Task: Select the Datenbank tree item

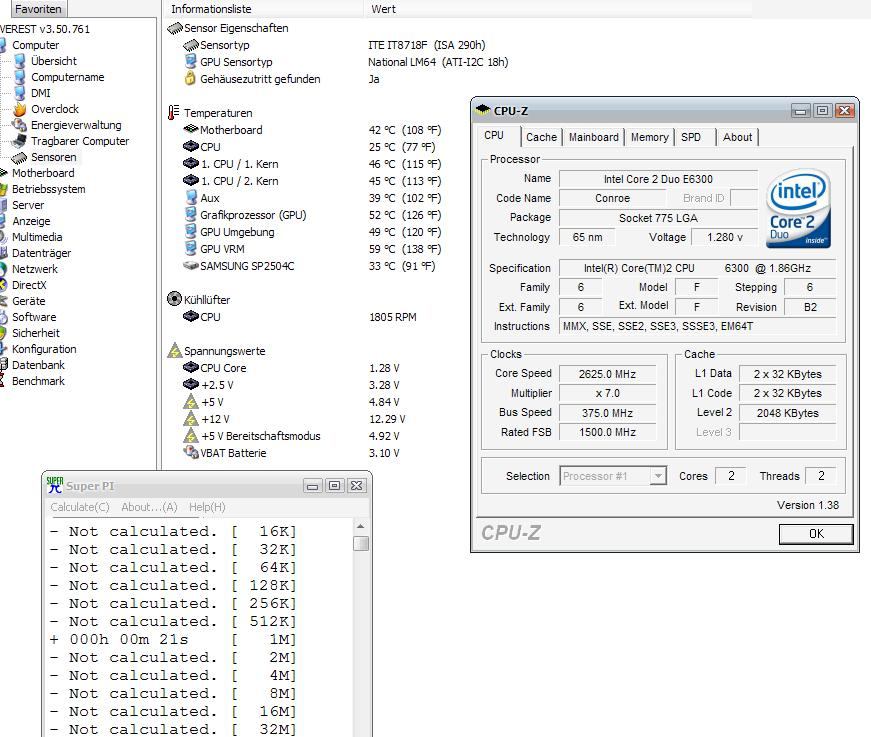Action: pos(38,365)
